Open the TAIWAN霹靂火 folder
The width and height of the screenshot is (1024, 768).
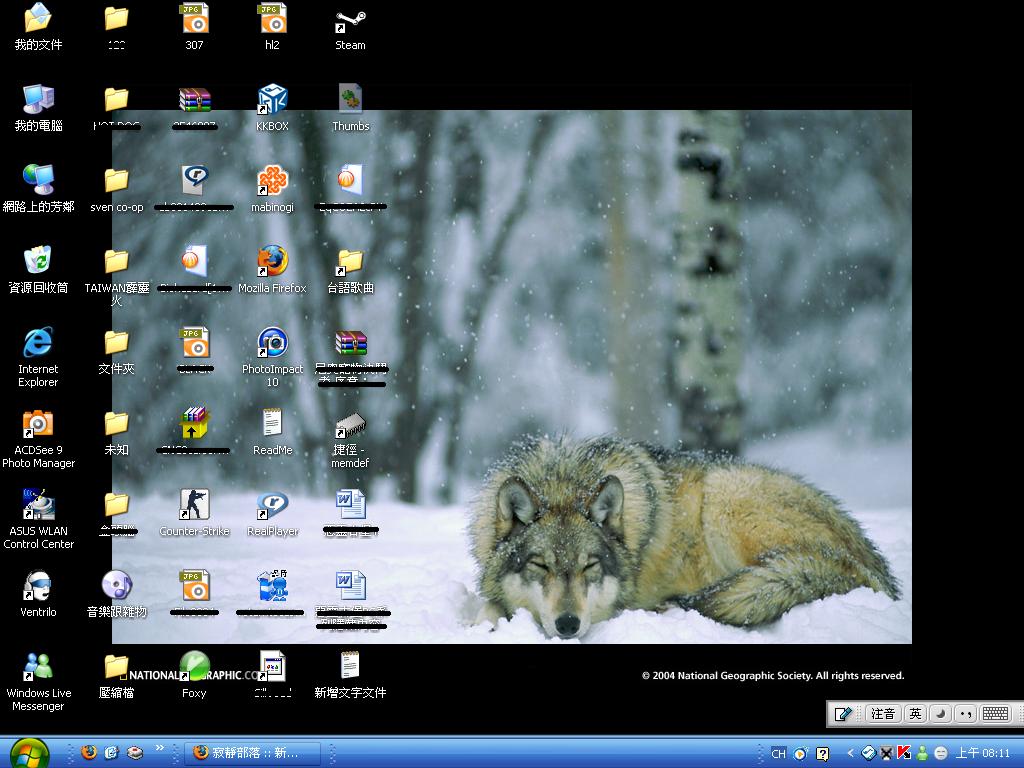point(116,276)
